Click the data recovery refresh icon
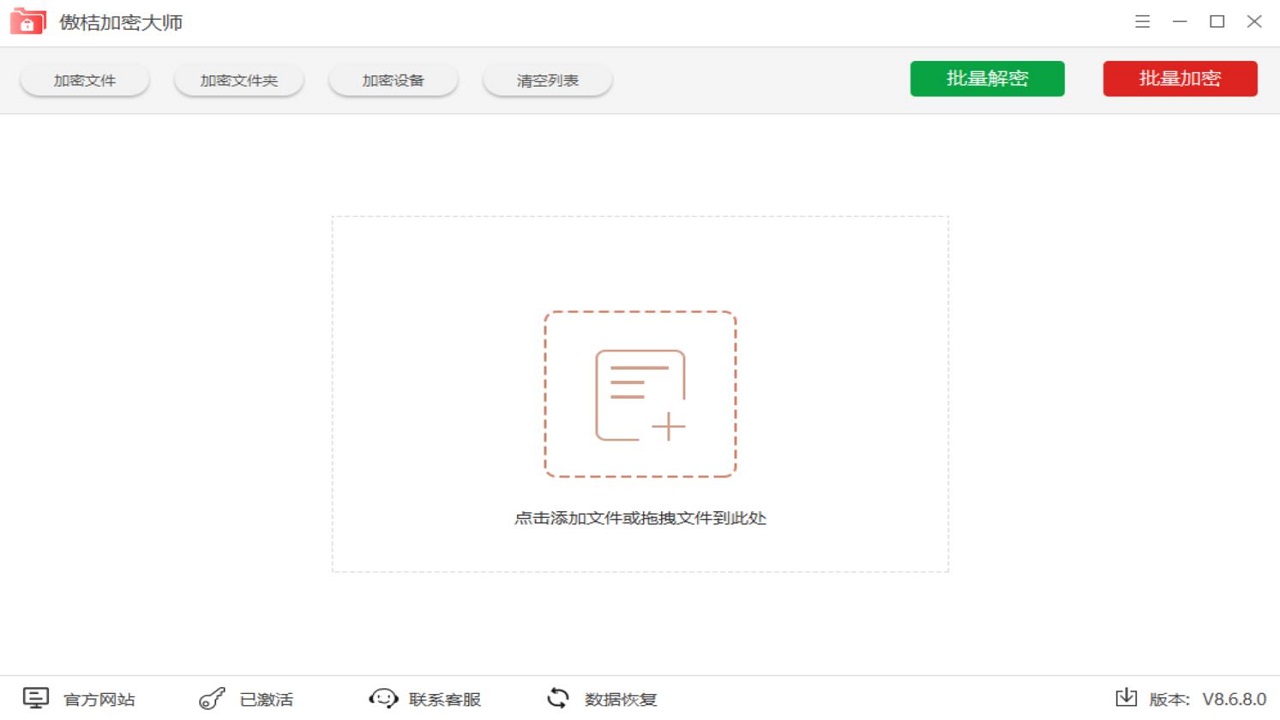1280x720 pixels. pos(557,698)
